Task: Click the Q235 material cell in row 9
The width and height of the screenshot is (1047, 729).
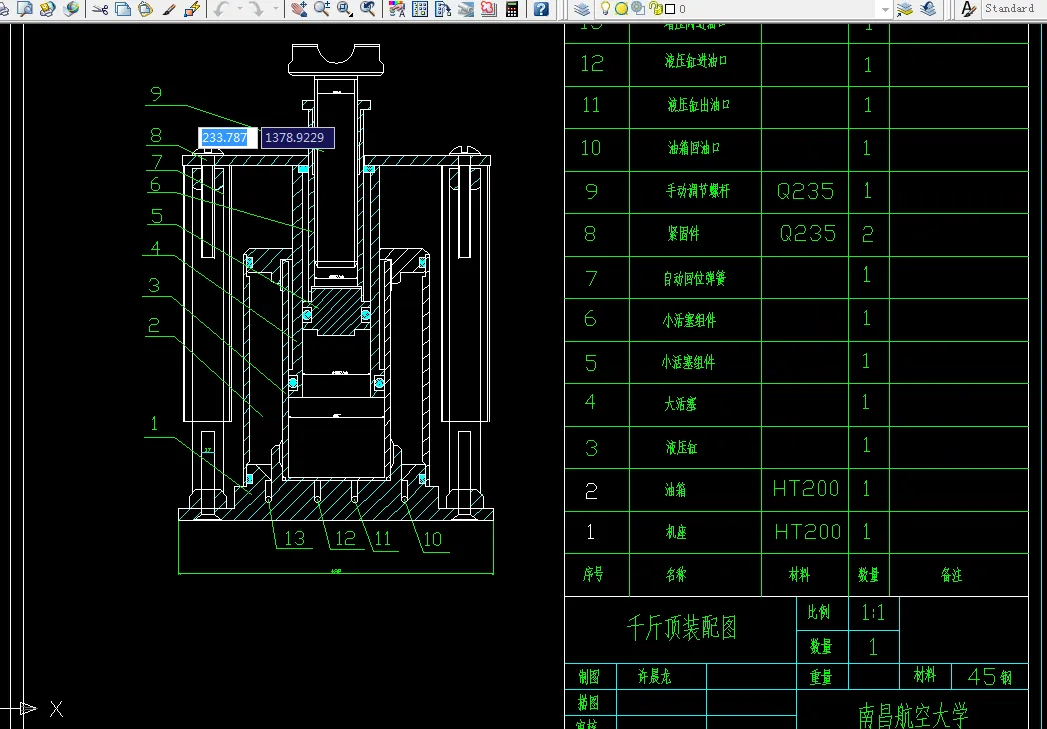Action: pos(806,192)
